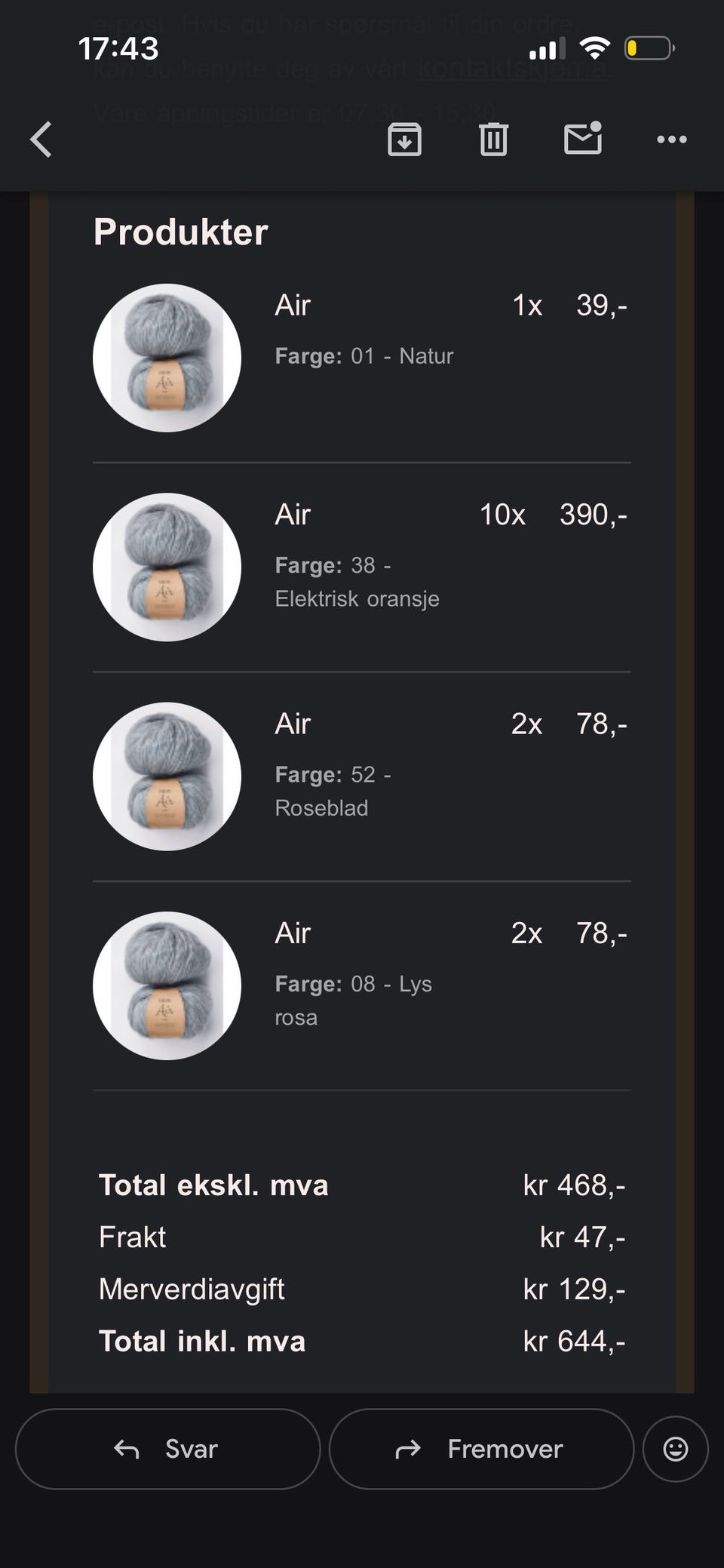724x1568 pixels.
Task: Tap the Total inkl. mva amount kr 644
Action: click(575, 1341)
